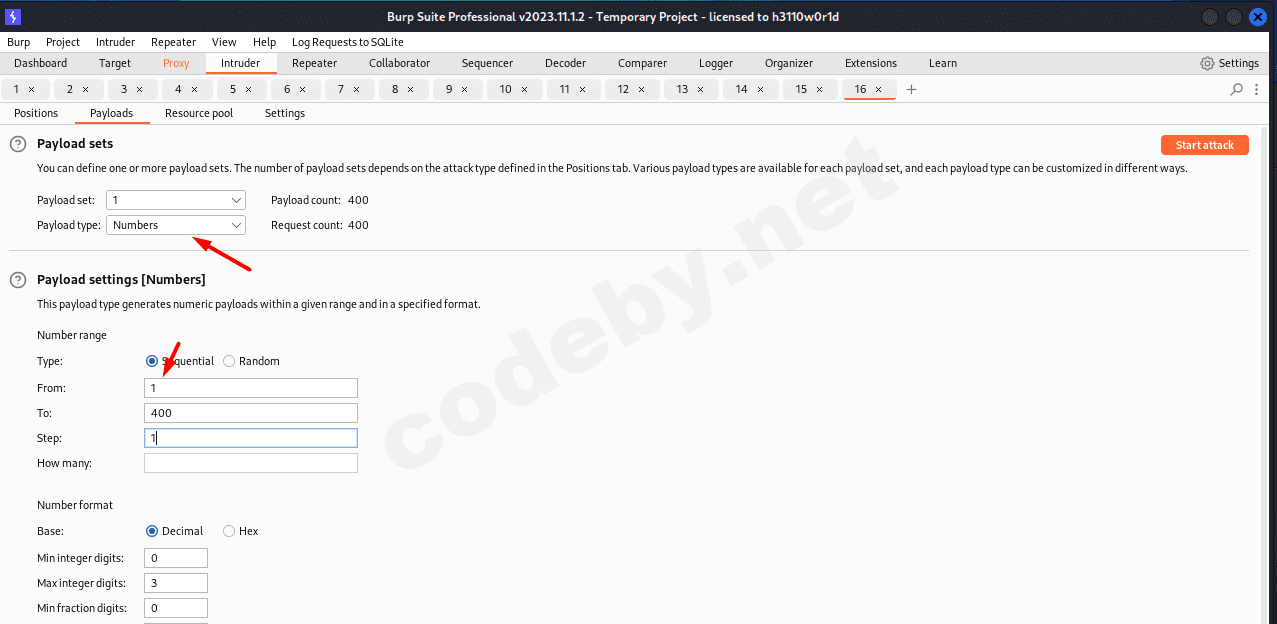Open the Help menu
1277x624 pixels.
(x=265, y=42)
